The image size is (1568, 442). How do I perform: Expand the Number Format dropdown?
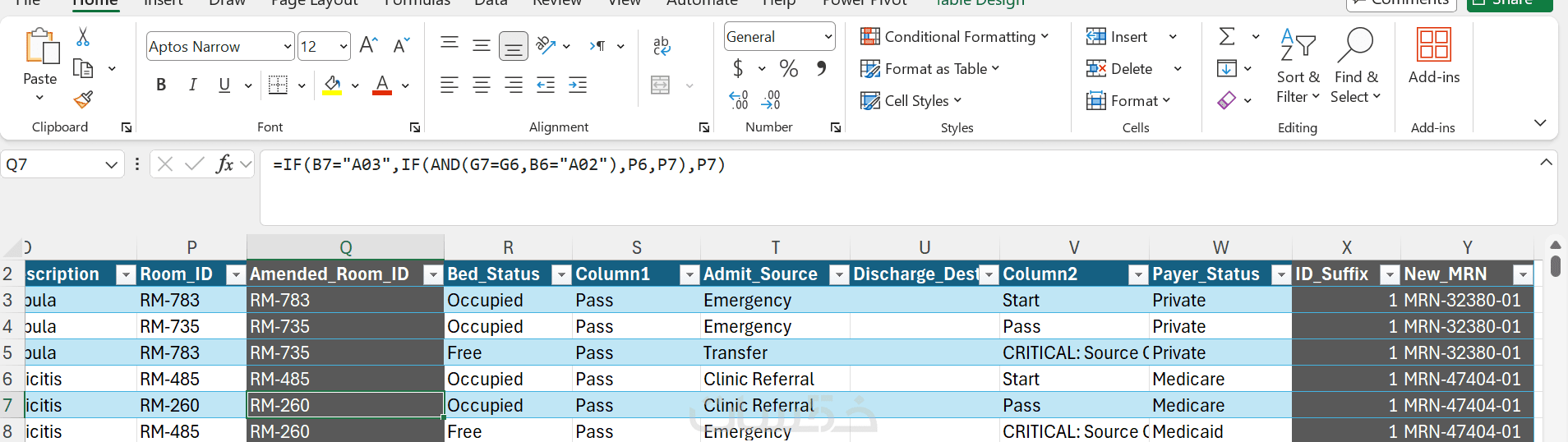coord(828,37)
